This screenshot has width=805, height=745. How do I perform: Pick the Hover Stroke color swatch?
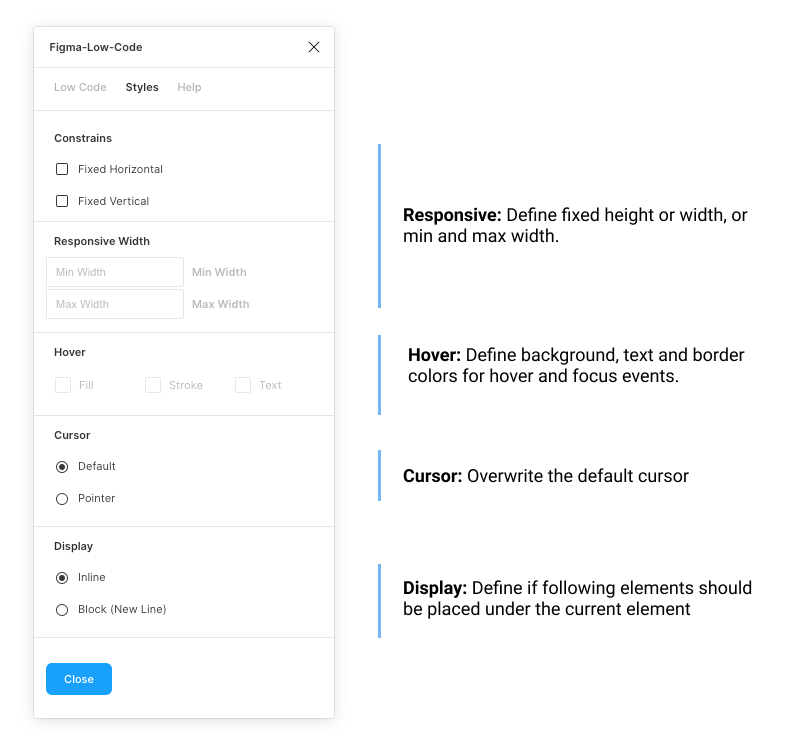153,385
